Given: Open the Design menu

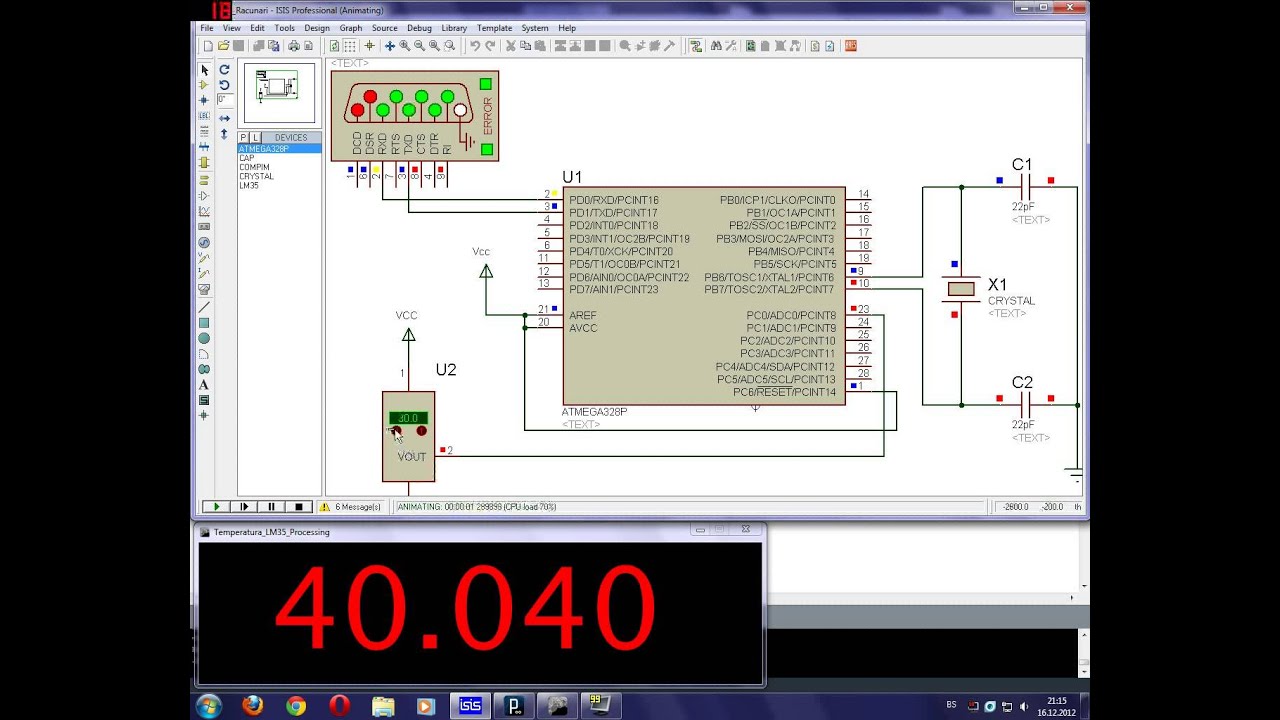Looking at the screenshot, I should [x=316, y=28].
